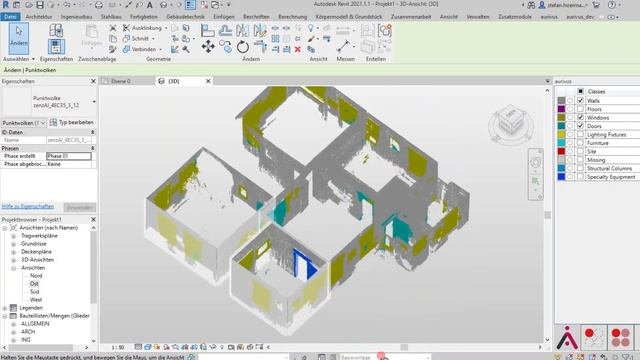Click the grey Walls color swatch
The height and width of the screenshot is (360, 640).
tap(561, 100)
